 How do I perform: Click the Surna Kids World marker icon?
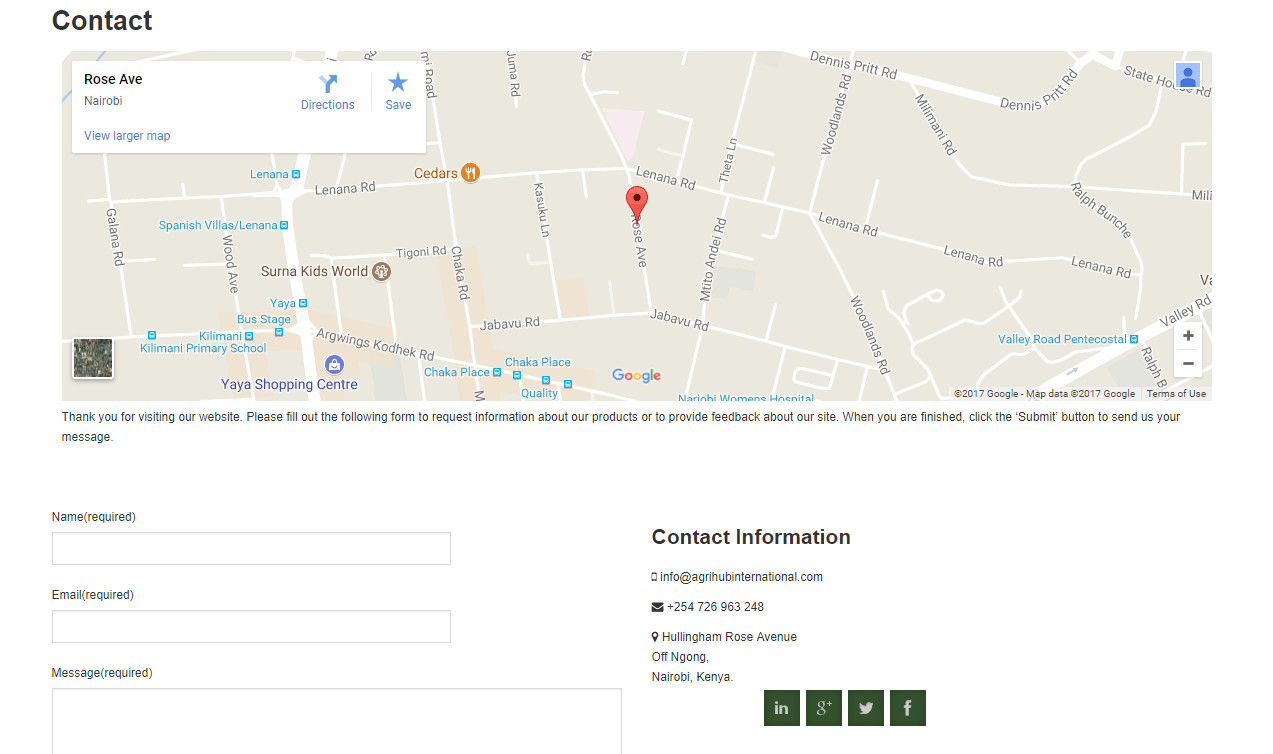381,271
